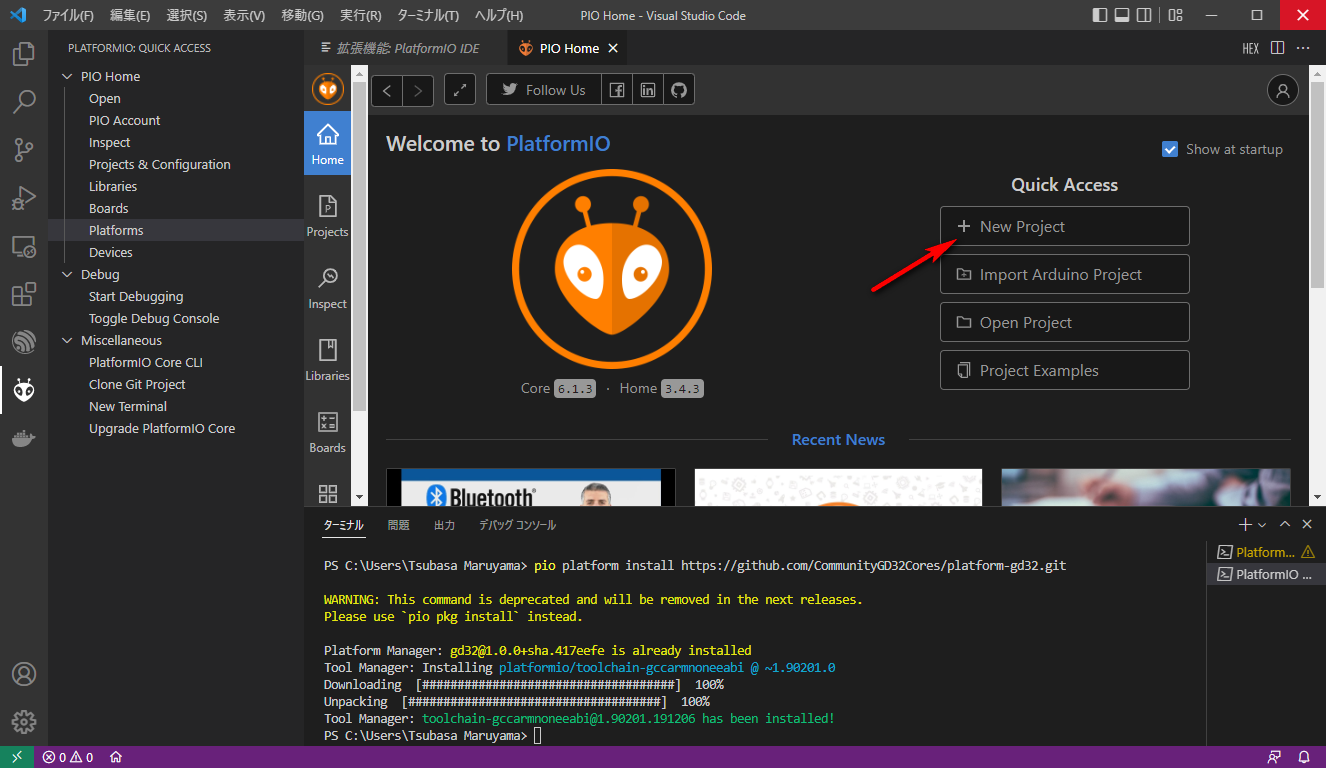Collapse the Miscellaneous tree section

point(68,340)
